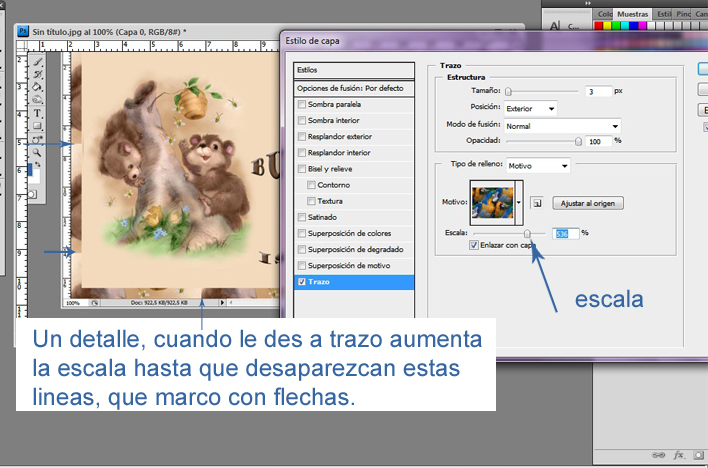
Task: Switch to the Pinceles panel tab
Action: pyautogui.click(x=683, y=14)
